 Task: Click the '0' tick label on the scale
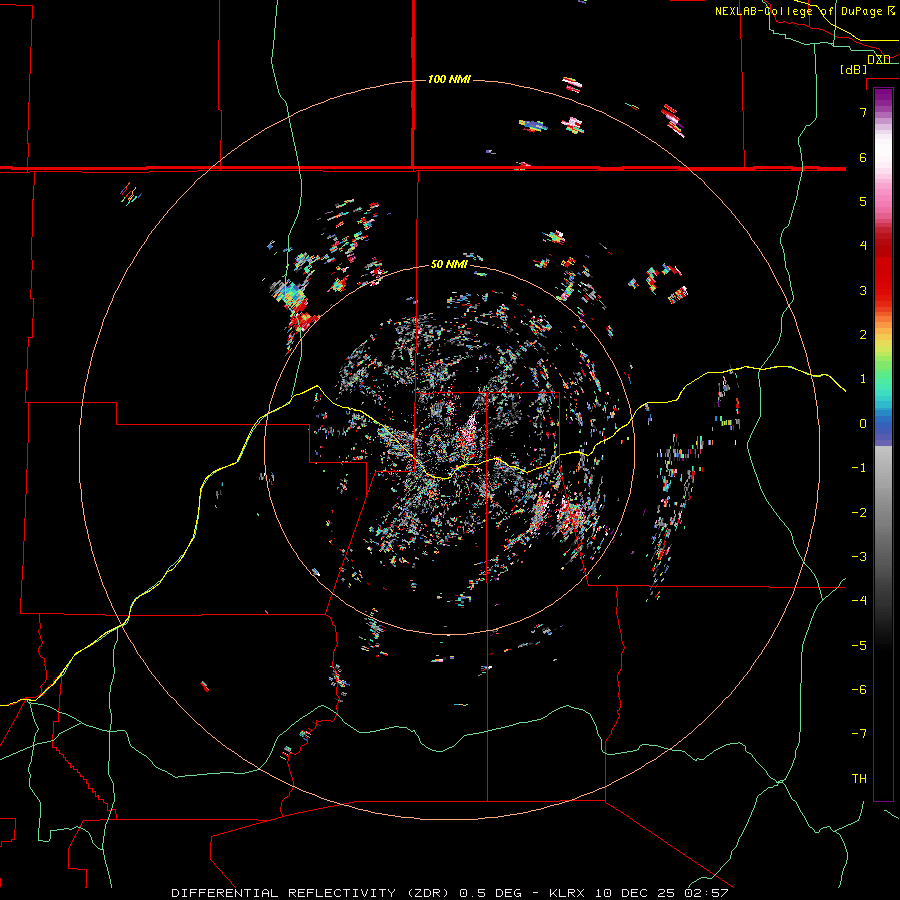point(863,424)
